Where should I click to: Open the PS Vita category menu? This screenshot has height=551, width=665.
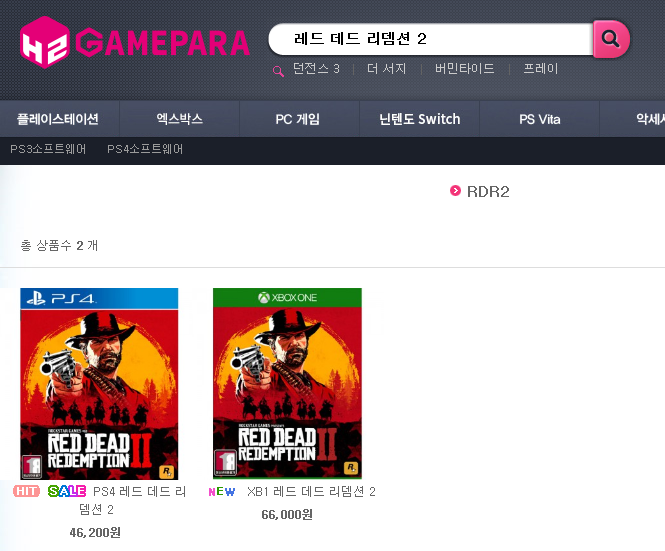539,119
